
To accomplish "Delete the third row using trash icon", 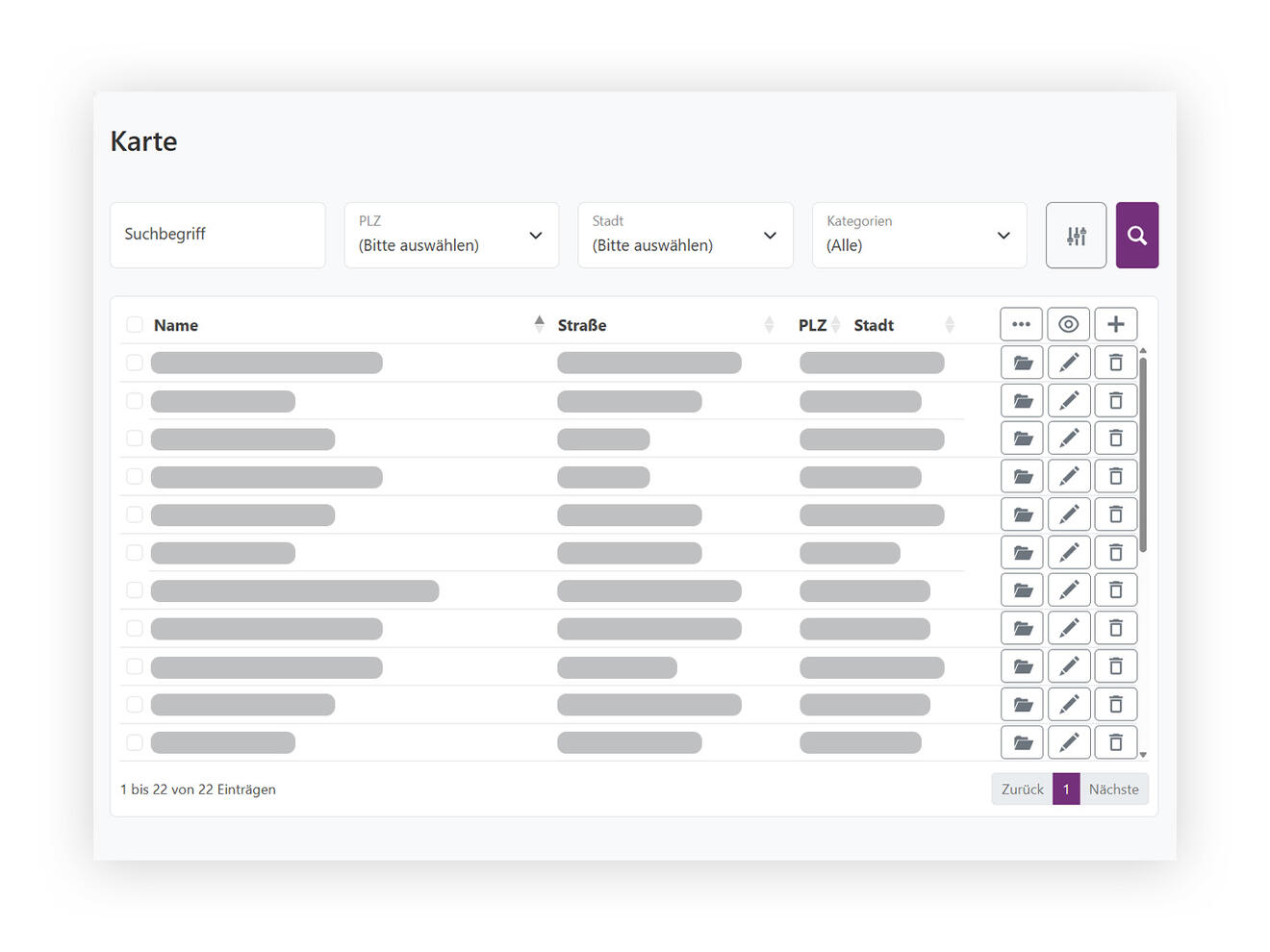I will click(1116, 438).
